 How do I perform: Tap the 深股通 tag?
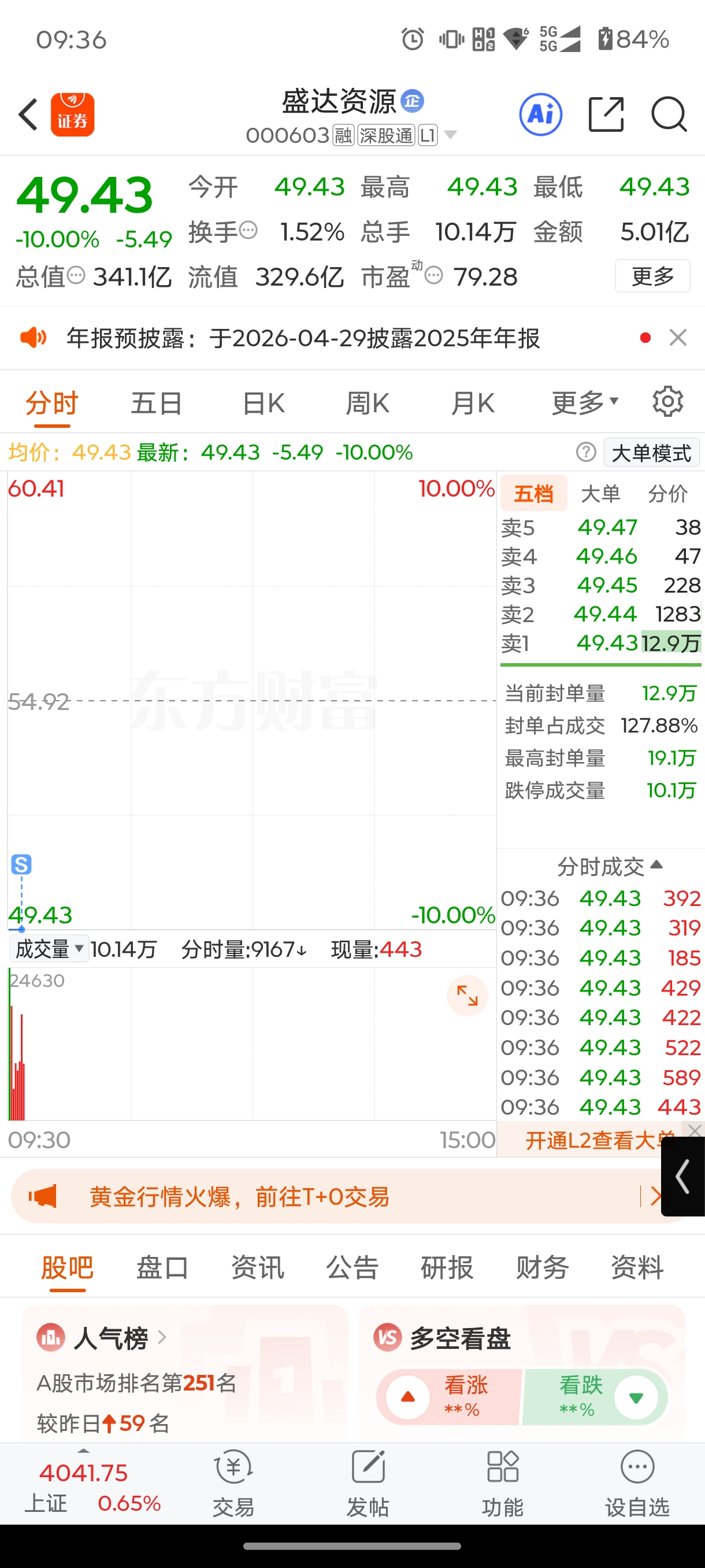(x=385, y=135)
